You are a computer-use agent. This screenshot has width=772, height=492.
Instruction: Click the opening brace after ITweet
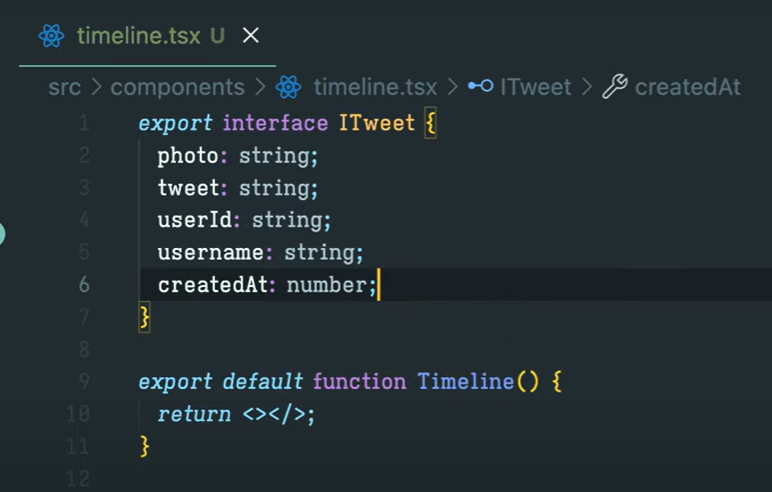click(430, 123)
